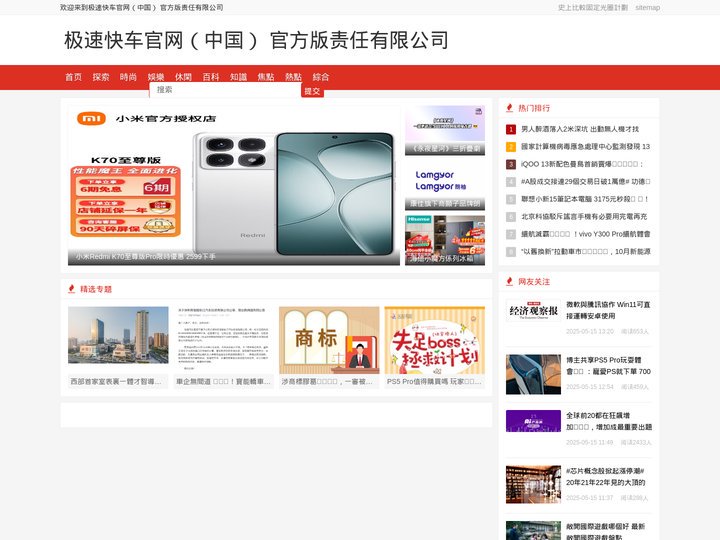Open ranked article 男人醉酒落入2米深坑

(580, 129)
